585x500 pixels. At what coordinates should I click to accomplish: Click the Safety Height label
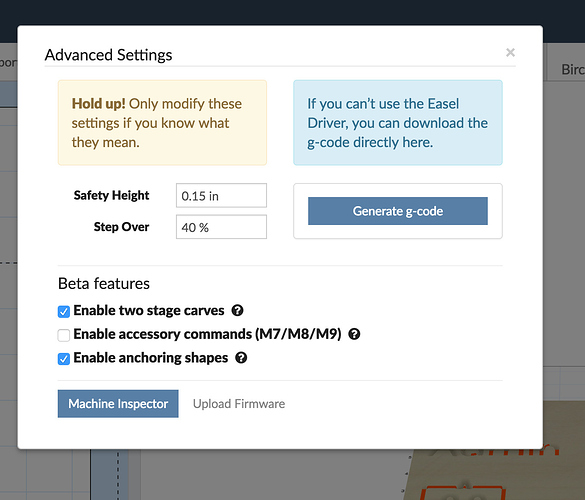tap(111, 195)
